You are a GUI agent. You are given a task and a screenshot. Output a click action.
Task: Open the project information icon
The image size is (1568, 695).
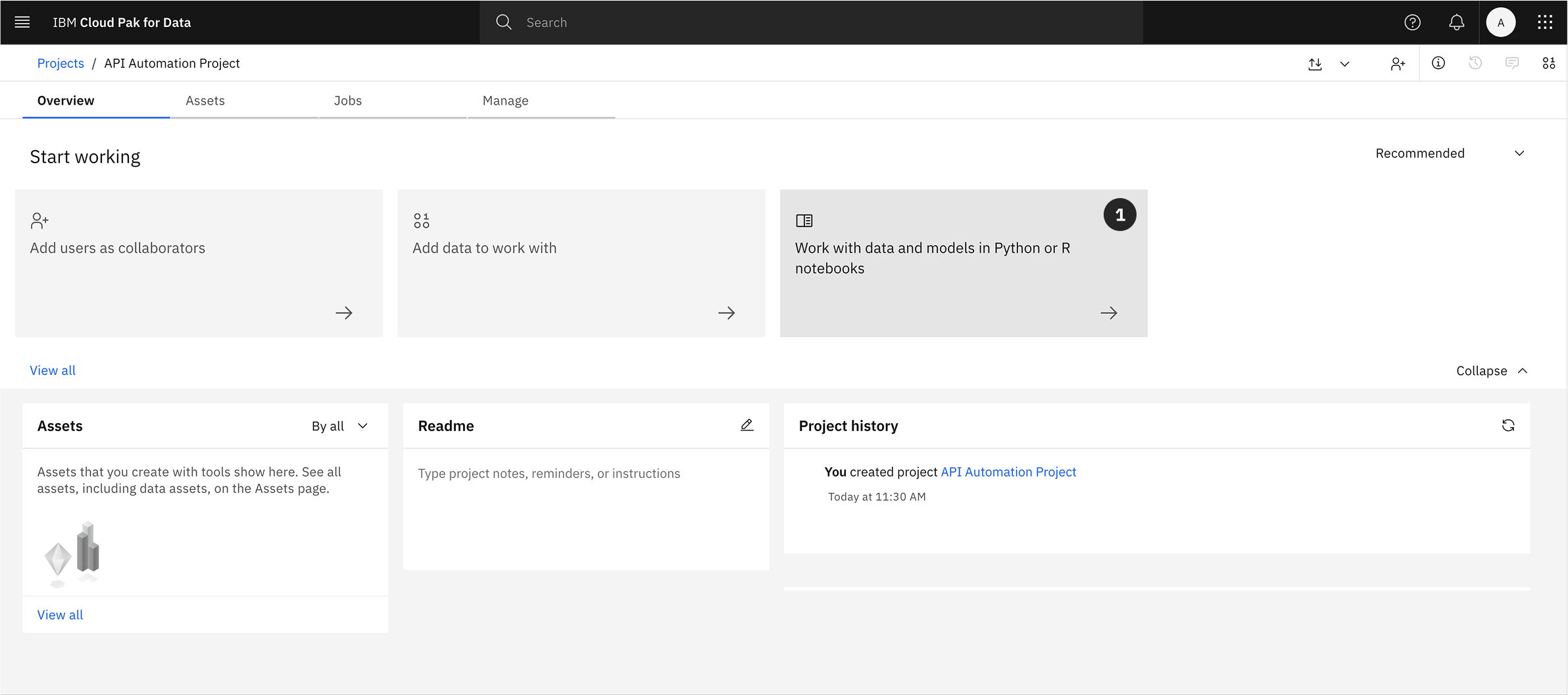click(x=1438, y=63)
